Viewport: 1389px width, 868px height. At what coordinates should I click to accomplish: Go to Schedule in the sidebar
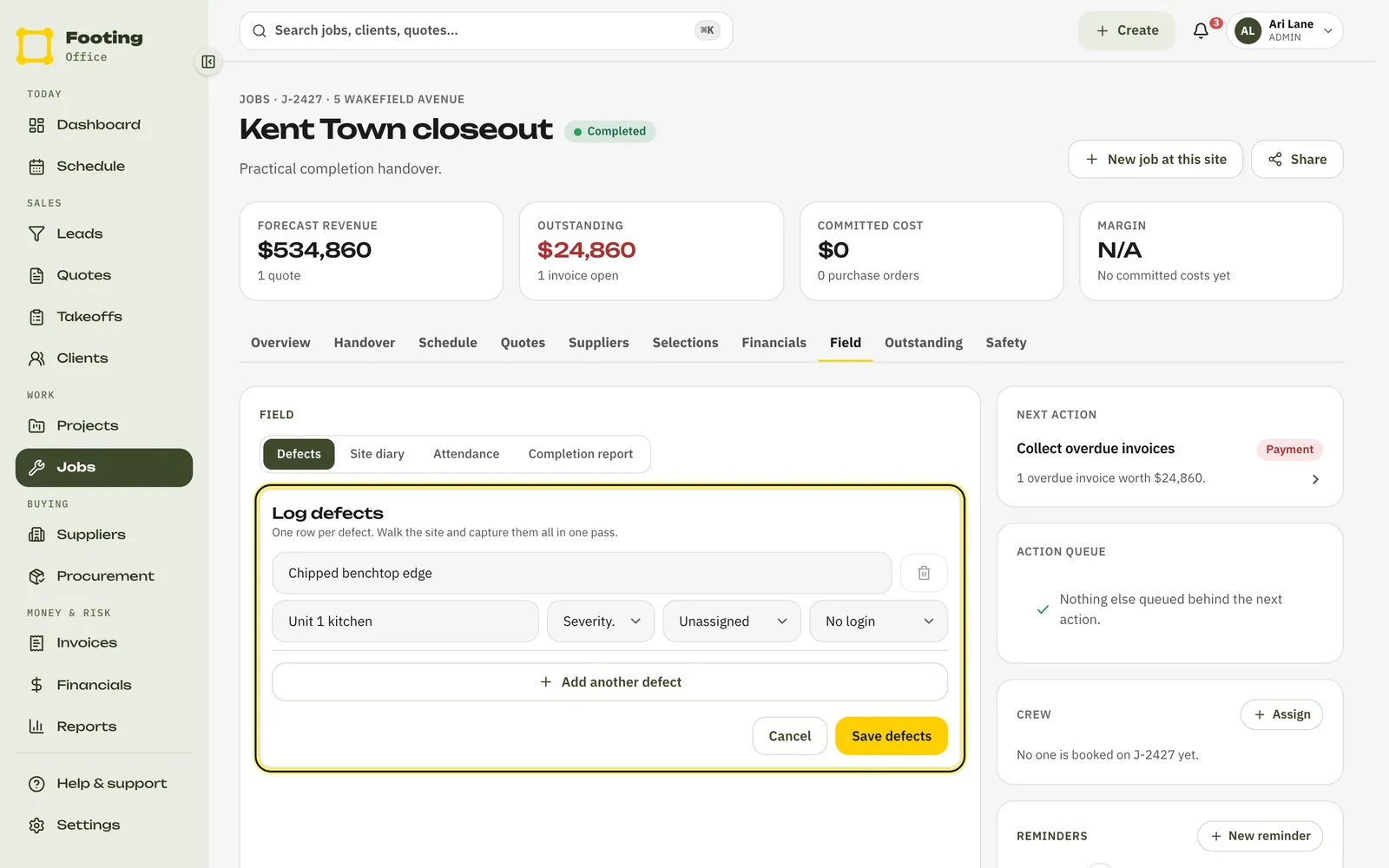pos(104,167)
